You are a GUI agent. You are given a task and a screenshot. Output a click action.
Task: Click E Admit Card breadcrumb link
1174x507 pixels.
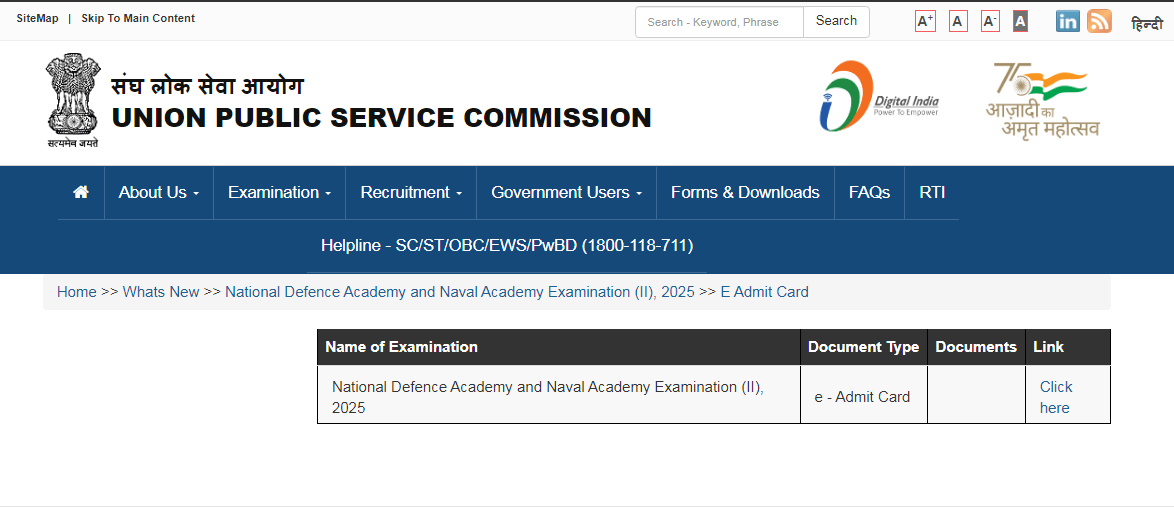[764, 292]
